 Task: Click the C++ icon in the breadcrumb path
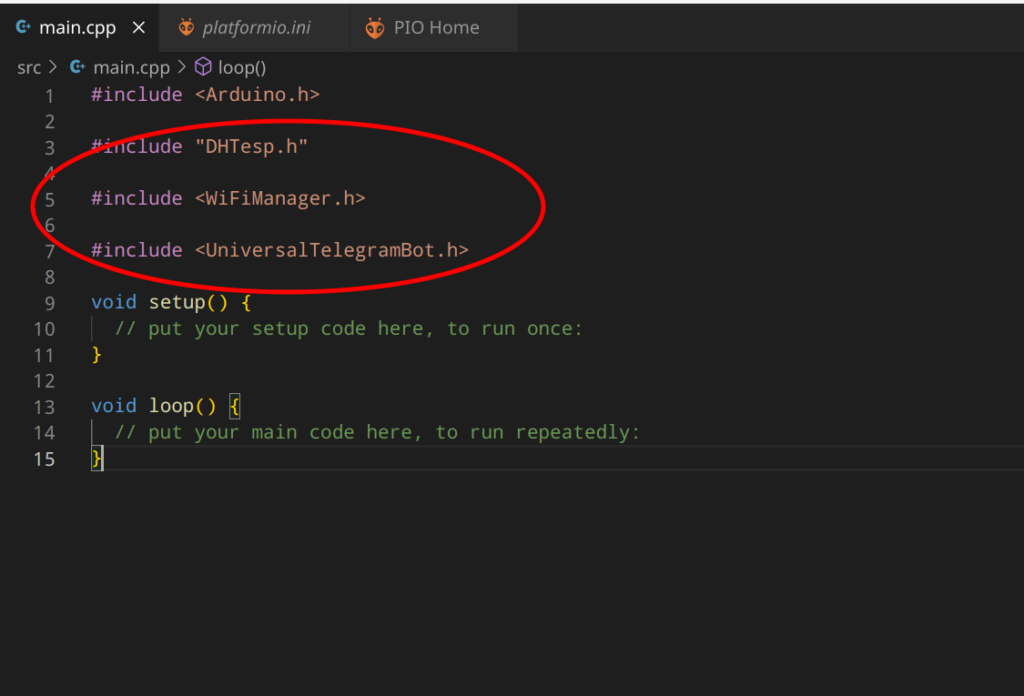click(x=77, y=68)
